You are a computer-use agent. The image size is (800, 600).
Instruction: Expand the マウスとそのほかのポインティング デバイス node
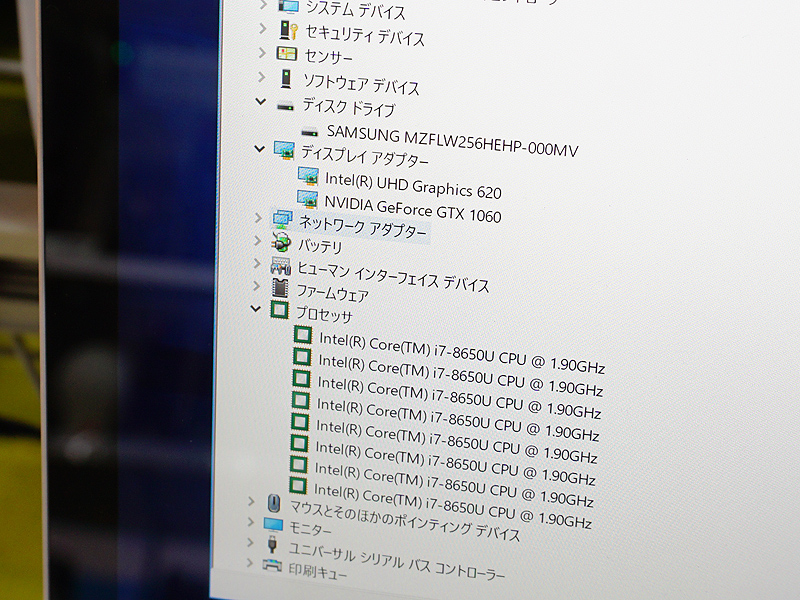click(x=251, y=501)
